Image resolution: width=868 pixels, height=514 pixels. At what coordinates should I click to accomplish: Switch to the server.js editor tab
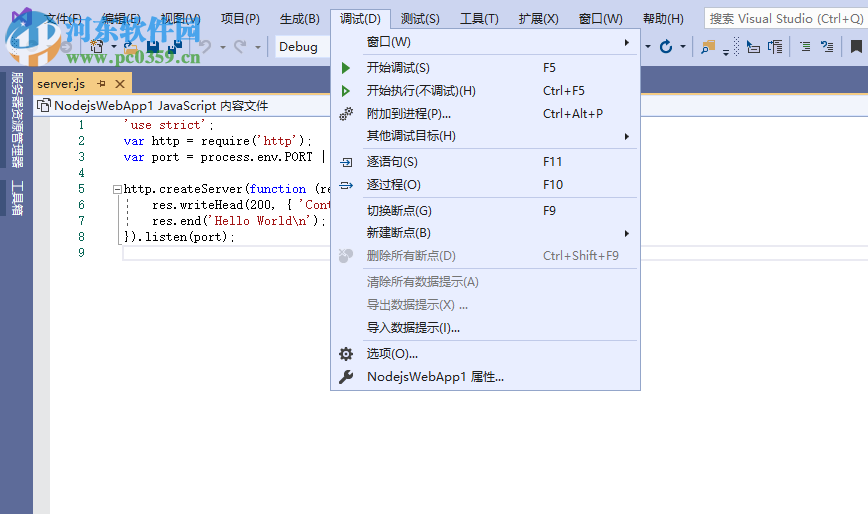[x=61, y=84]
